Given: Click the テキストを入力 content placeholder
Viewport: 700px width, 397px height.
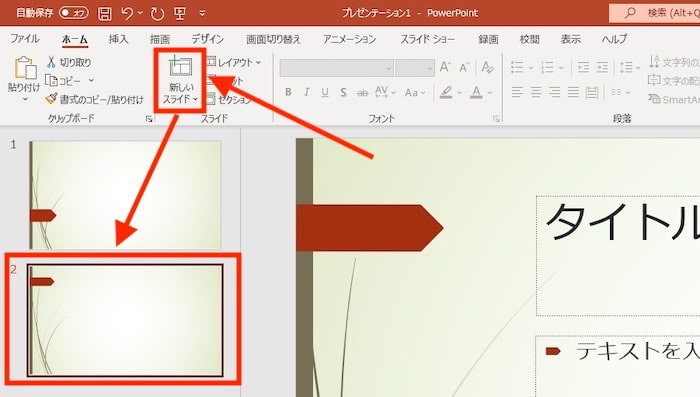Looking at the screenshot, I should [618, 366].
